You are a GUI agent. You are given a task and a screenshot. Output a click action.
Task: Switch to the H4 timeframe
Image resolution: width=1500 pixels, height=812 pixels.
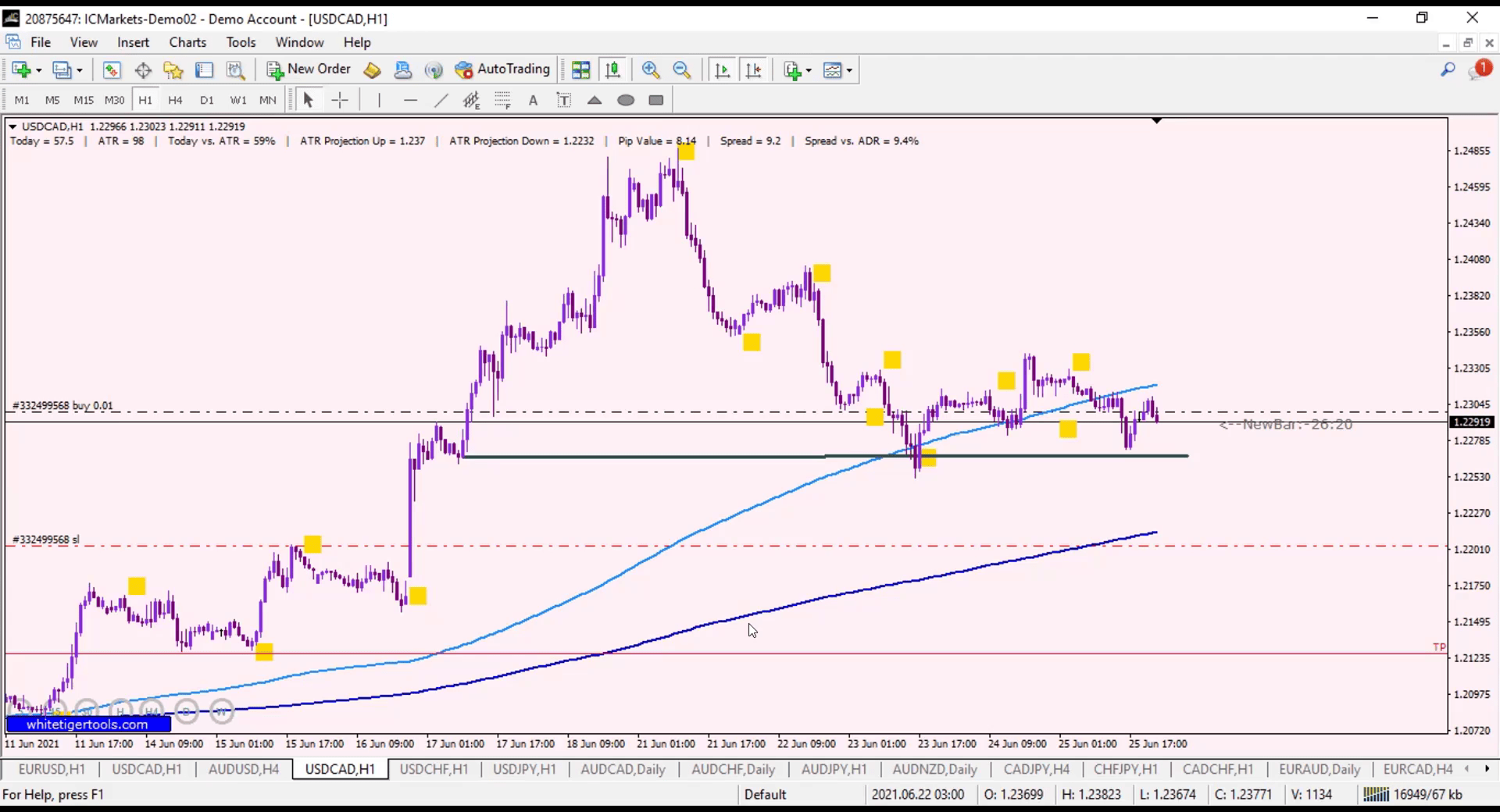point(175,100)
